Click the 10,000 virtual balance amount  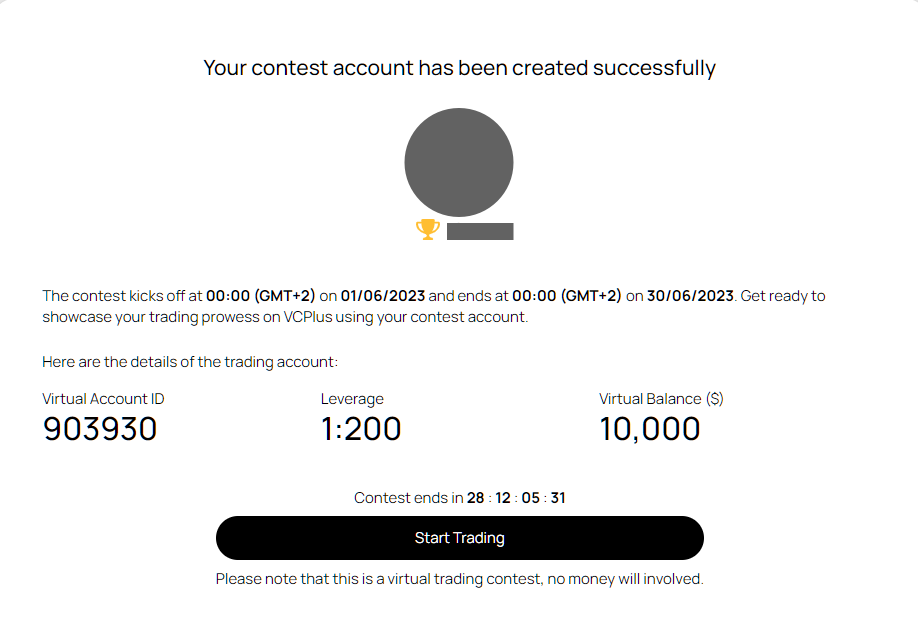click(x=650, y=429)
